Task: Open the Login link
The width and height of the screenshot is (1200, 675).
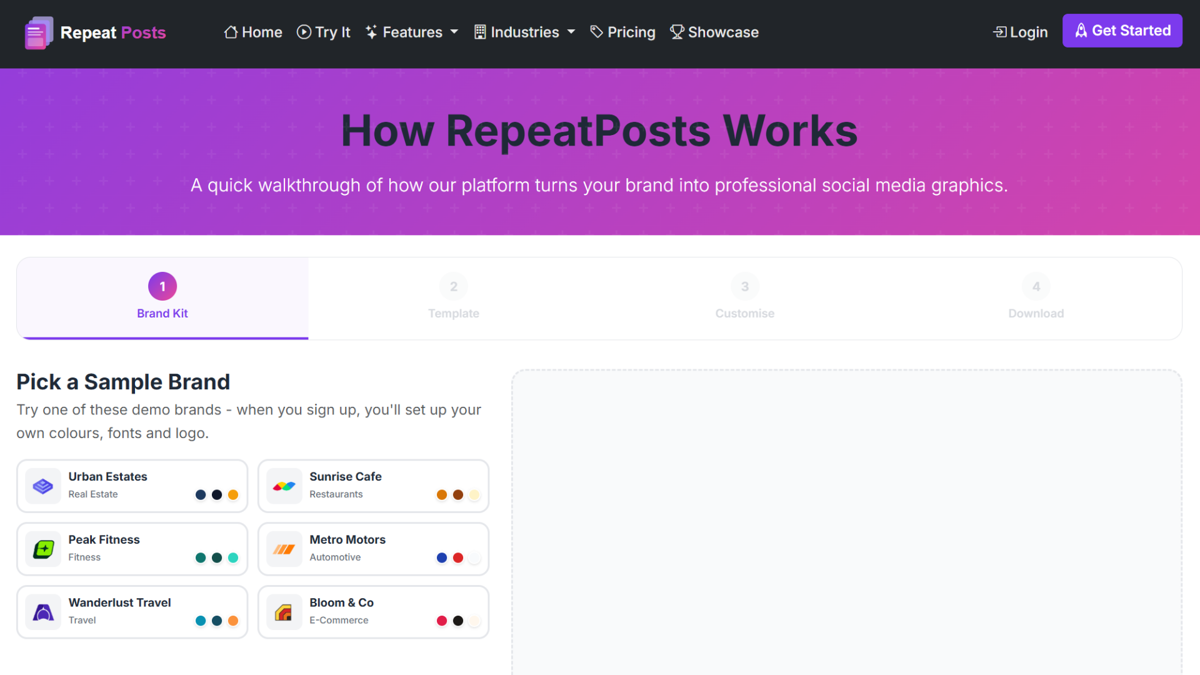Action: [1020, 31]
